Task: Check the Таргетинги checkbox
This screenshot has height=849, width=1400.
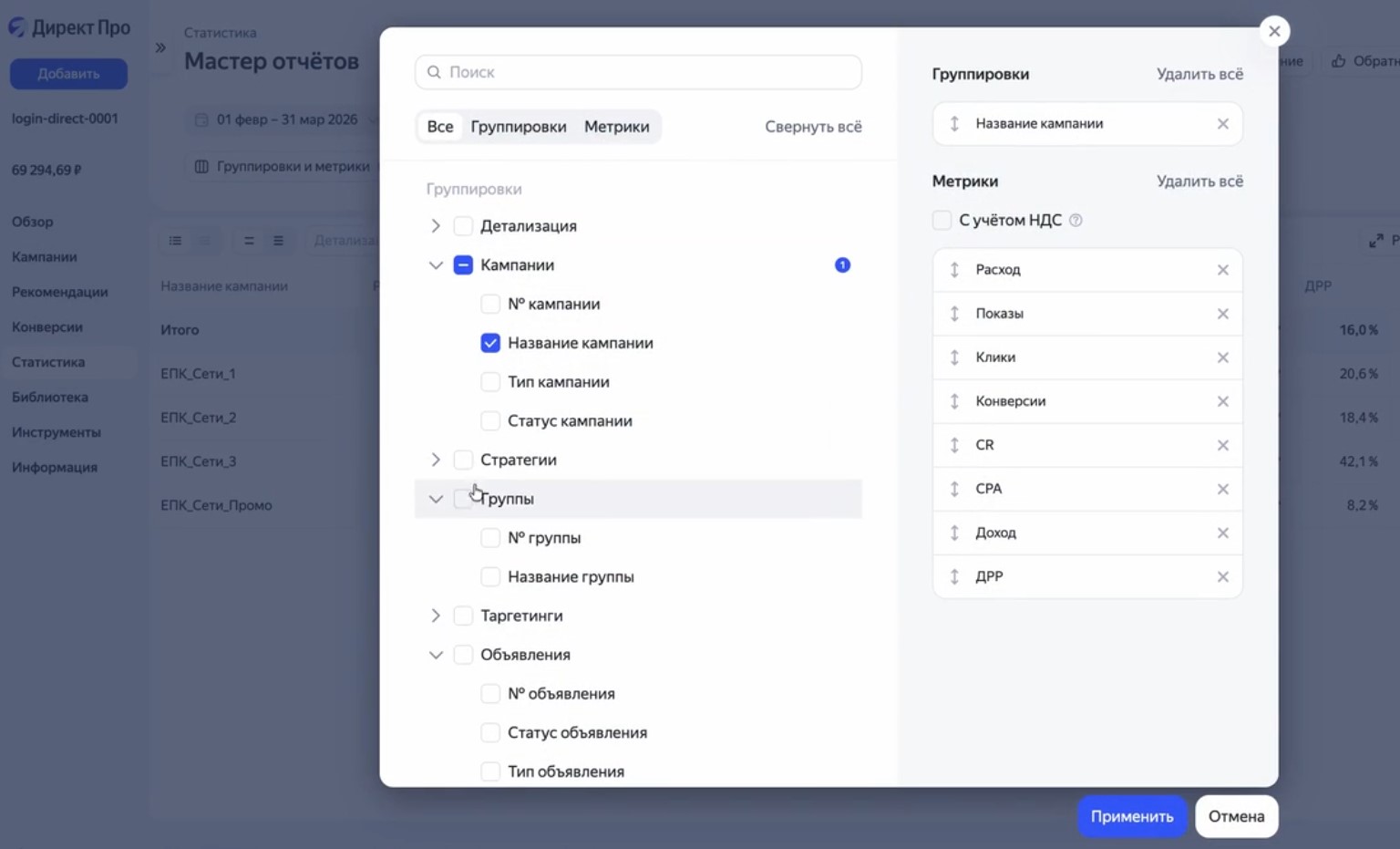Action: (x=463, y=616)
